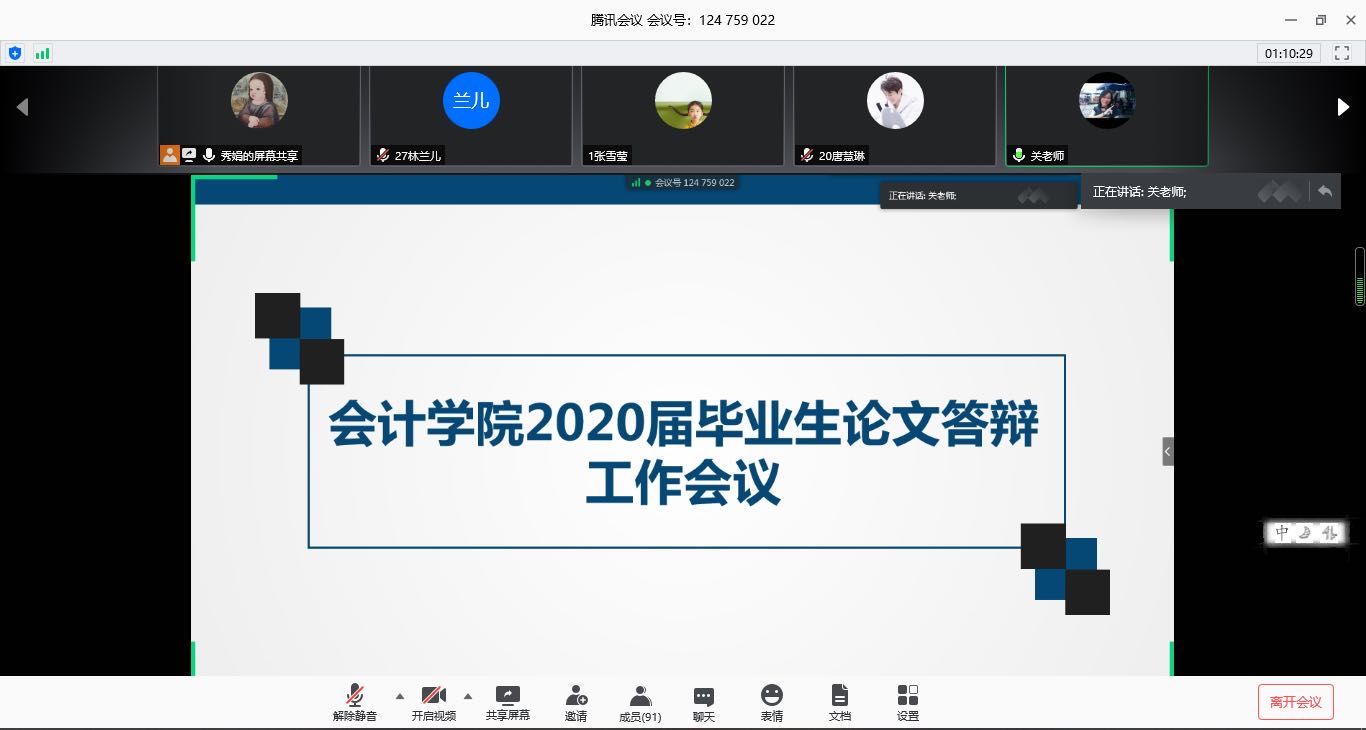
Task: Invite participants using the 邀请 icon
Action: [x=575, y=701]
